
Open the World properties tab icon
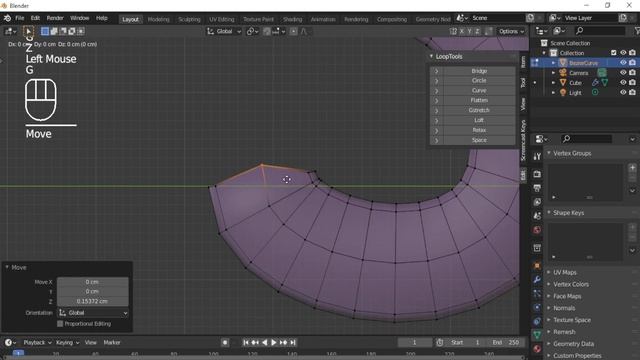click(x=537, y=230)
